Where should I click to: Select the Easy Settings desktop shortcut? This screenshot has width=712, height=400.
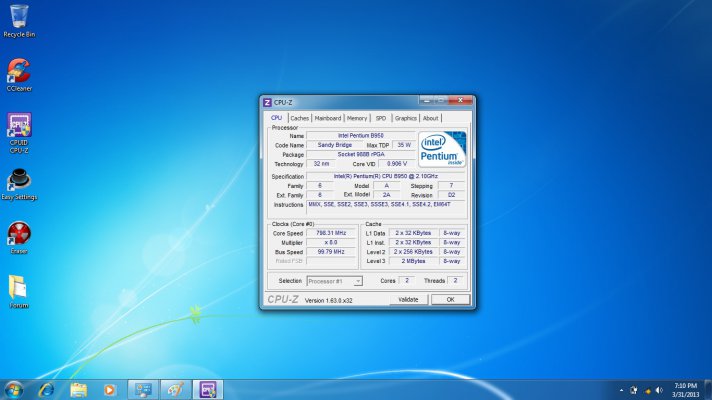(19, 184)
